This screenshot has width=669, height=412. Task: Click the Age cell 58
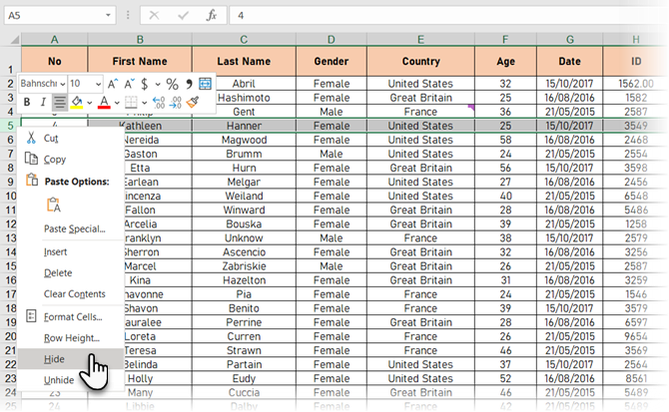click(506, 140)
